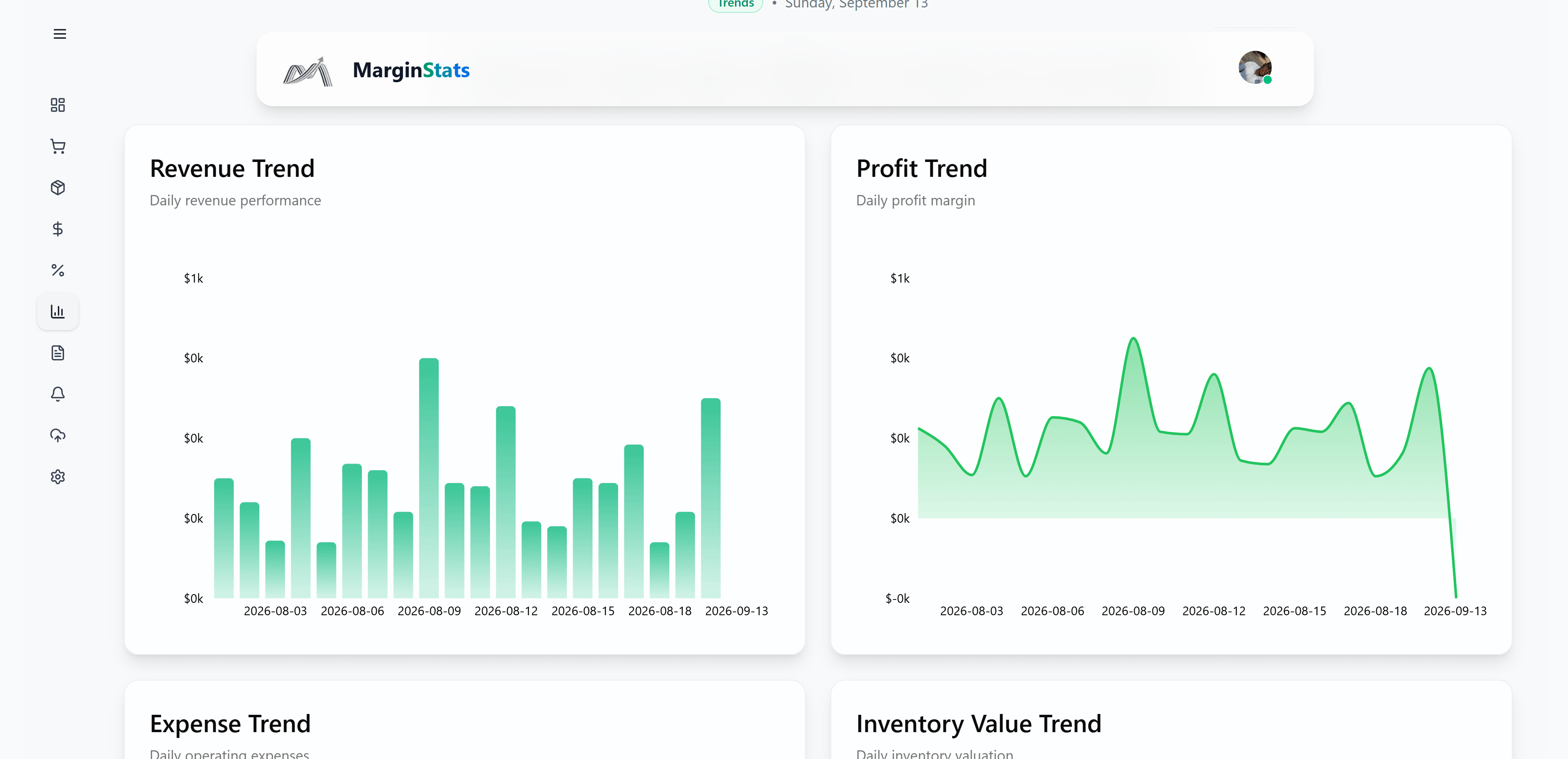
Task: Click the Revenue Trend card heading
Action: pos(232,169)
